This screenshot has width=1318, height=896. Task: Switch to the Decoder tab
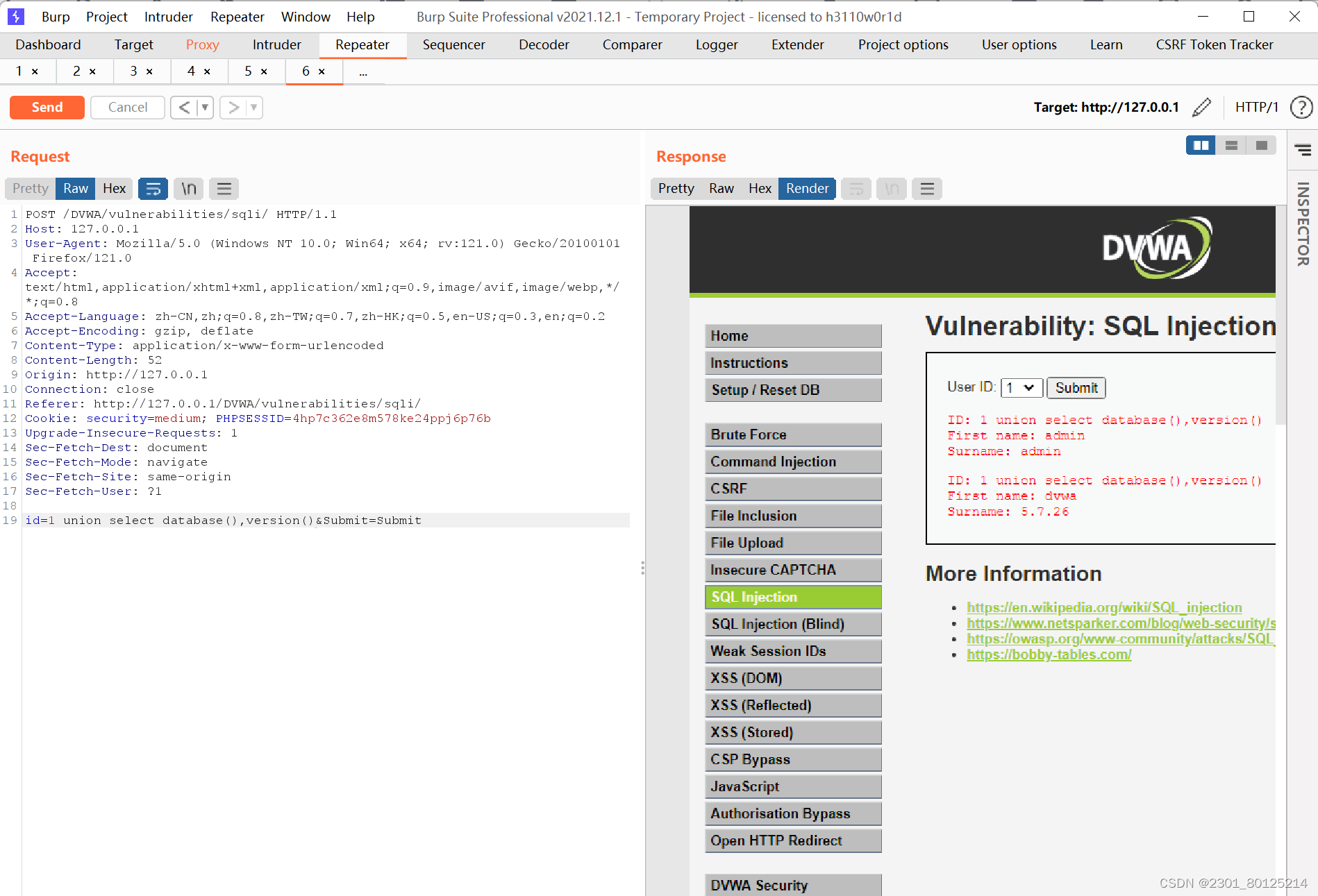544,45
